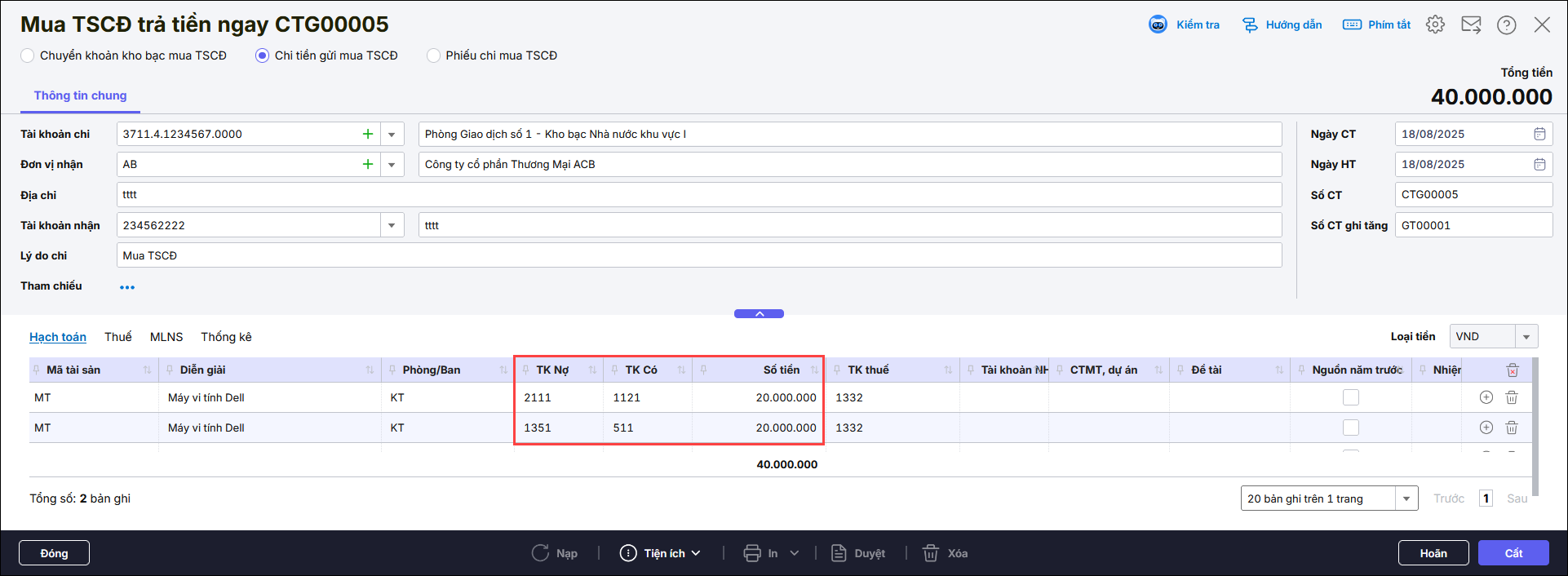Delete the first row with trash icon

[x=1512, y=397]
